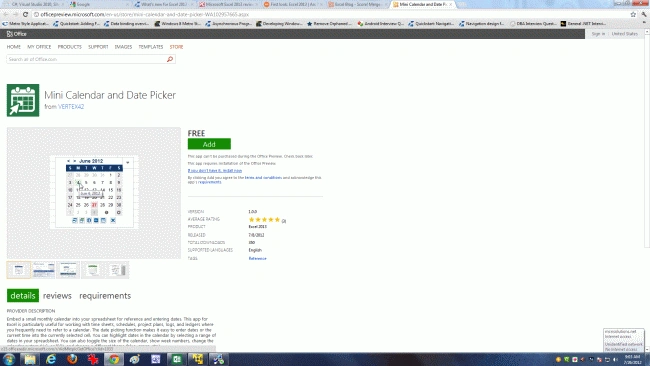Screen dimensions: 650x366
Task: Click the browser address bar
Action: [x=330, y=14]
